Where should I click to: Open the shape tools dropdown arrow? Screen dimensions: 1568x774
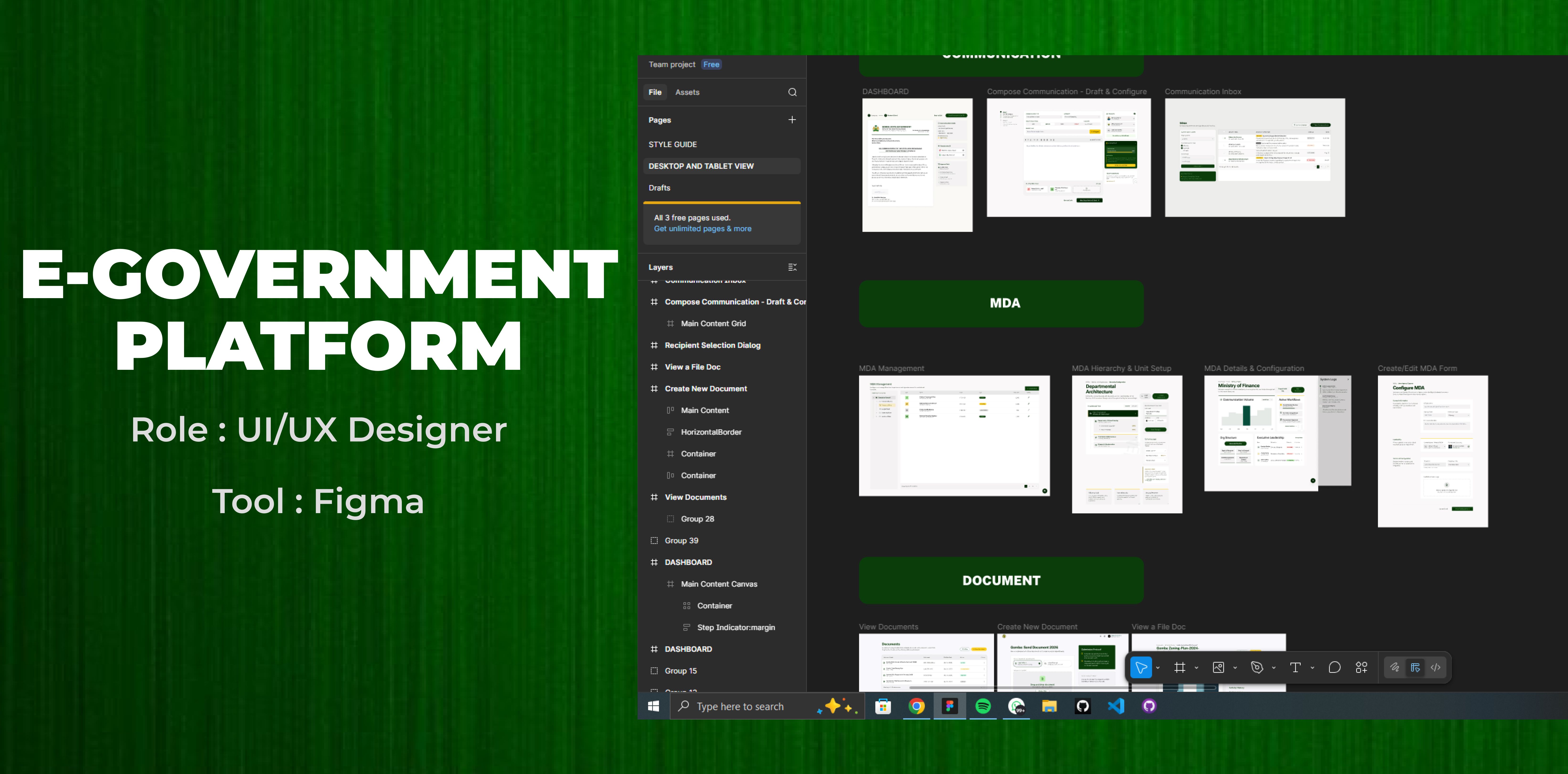click(x=1235, y=668)
